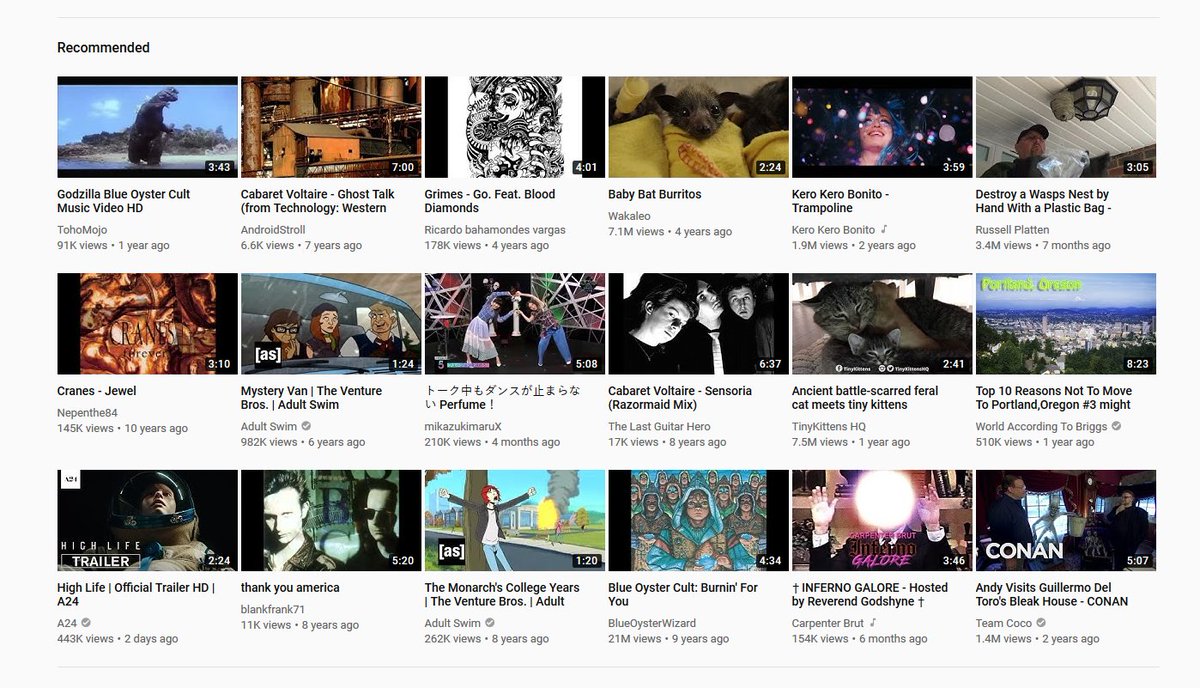Viewport: 1200px width, 688px height.
Task: Click the Destroy a Wasps Nest title
Action: pyautogui.click(x=1043, y=201)
